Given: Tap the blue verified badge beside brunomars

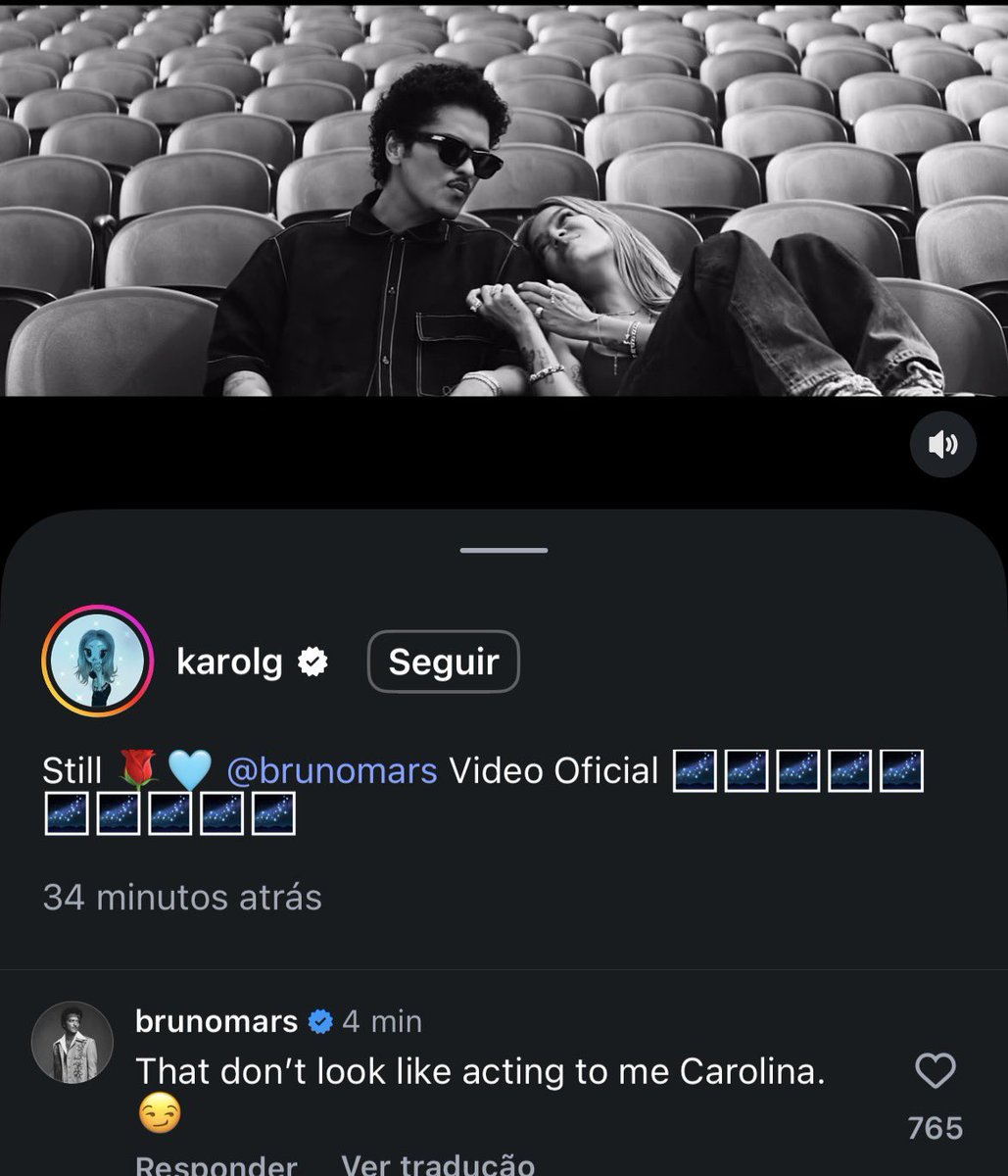Looking at the screenshot, I should point(320,1022).
